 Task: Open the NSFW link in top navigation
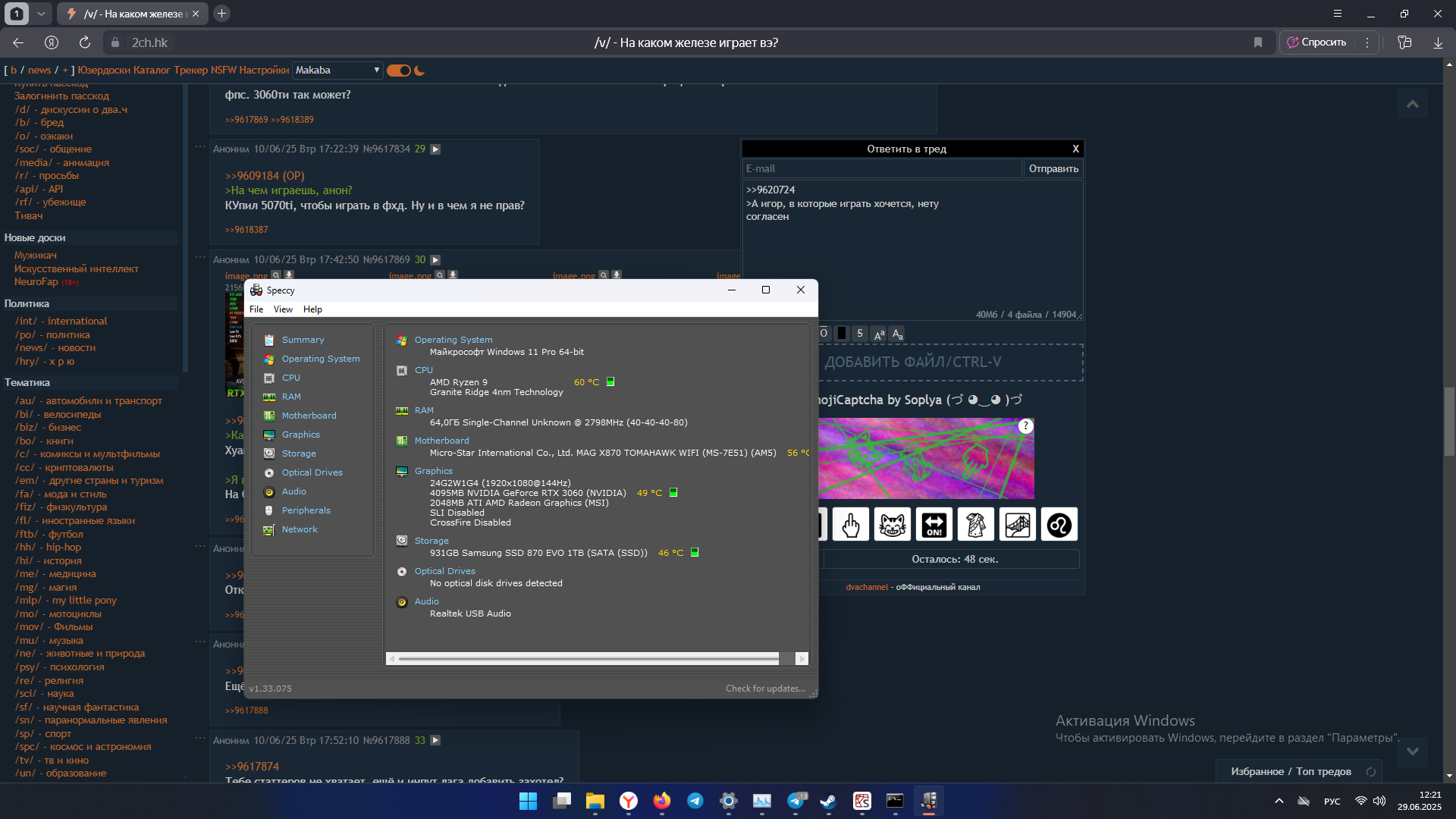click(224, 71)
